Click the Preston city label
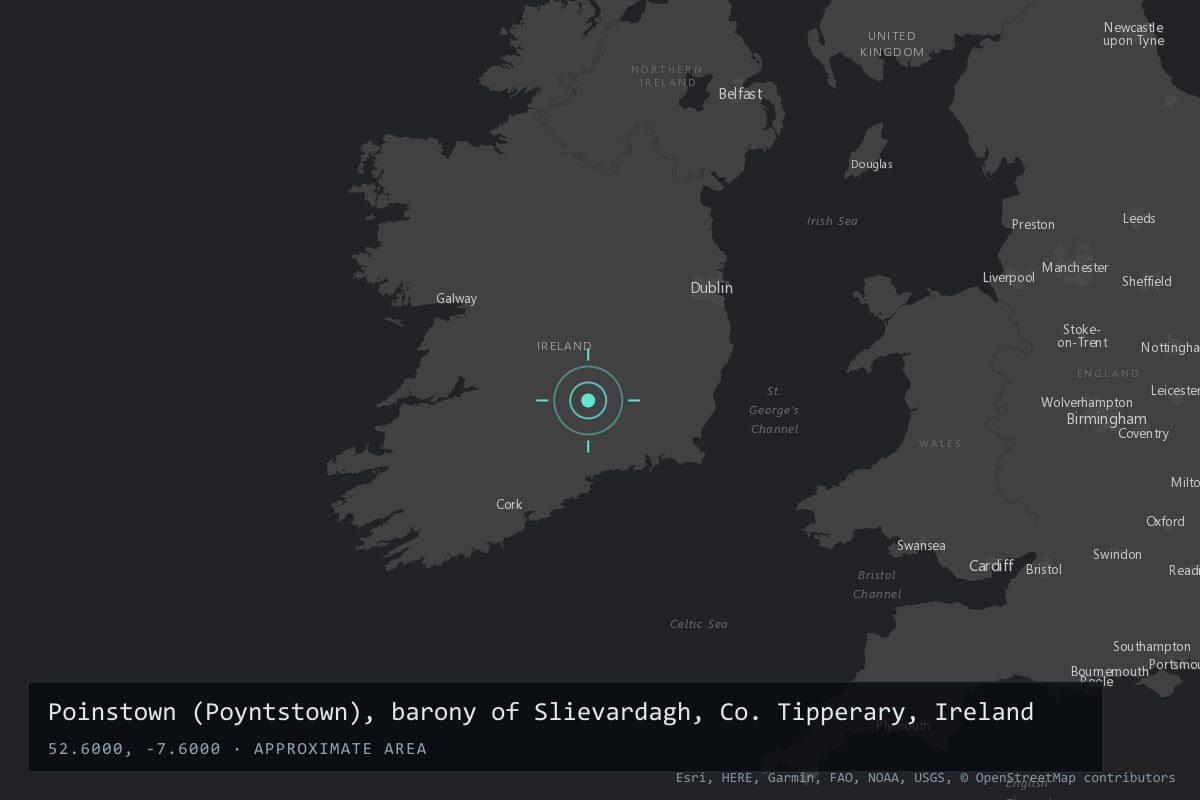 click(1033, 225)
